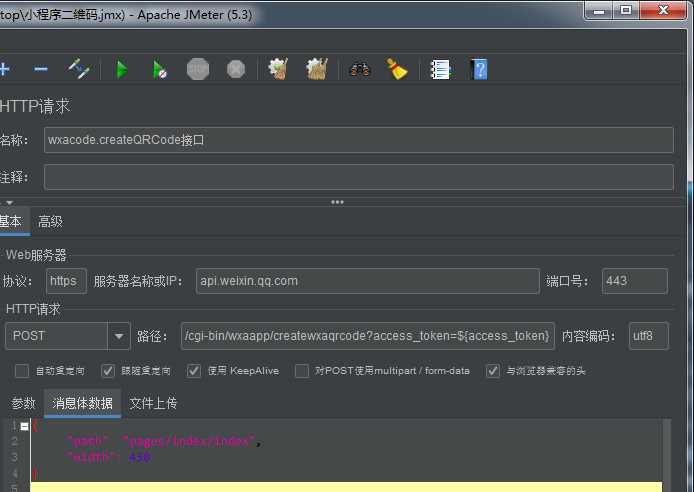Image resolution: width=694 pixels, height=492 pixels.
Task: Click the gray Shutdown icon
Action: [236, 69]
